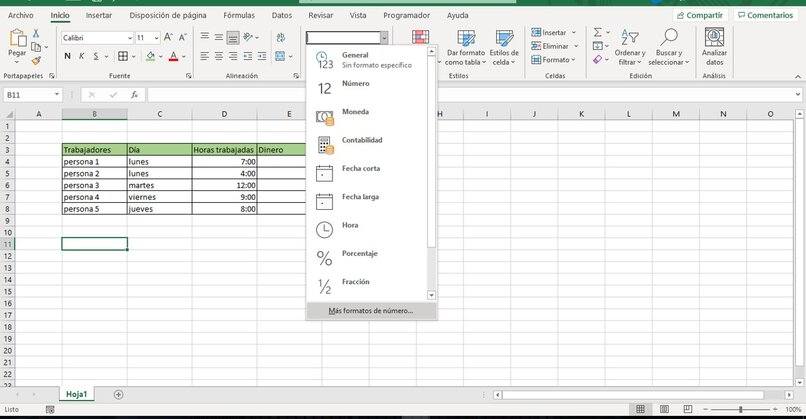The height and width of the screenshot is (419, 806).
Task: Choose Moneda number format
Action: pos(367,117)
